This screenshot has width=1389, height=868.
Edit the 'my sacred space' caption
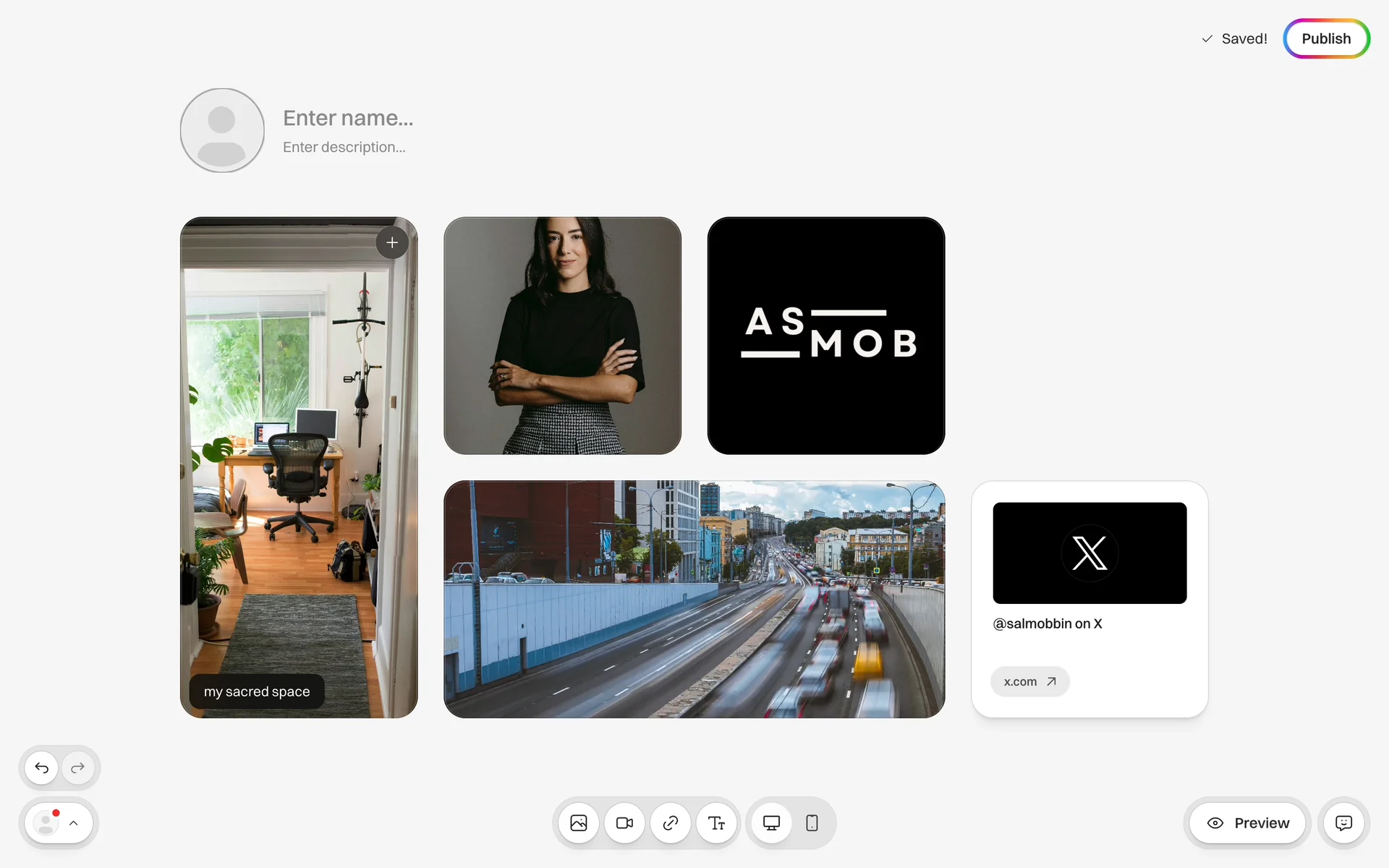(x=257, y=692)
